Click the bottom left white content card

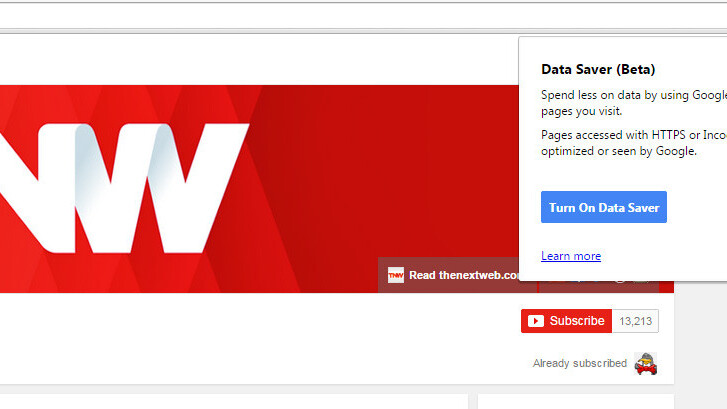(230, 401)
